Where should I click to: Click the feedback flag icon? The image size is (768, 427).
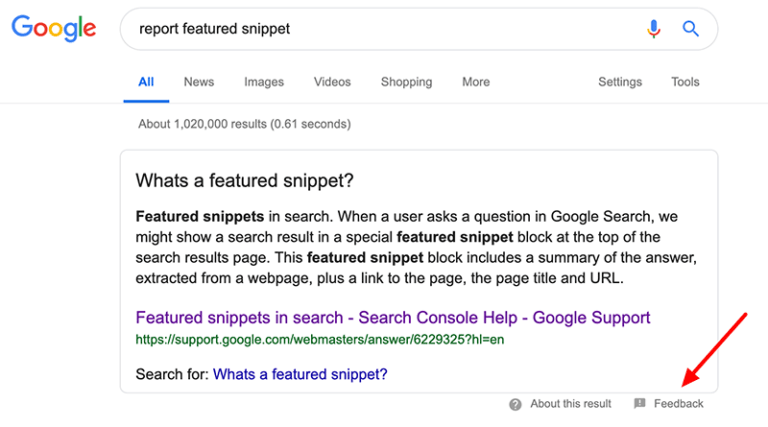tap(640, 404)
